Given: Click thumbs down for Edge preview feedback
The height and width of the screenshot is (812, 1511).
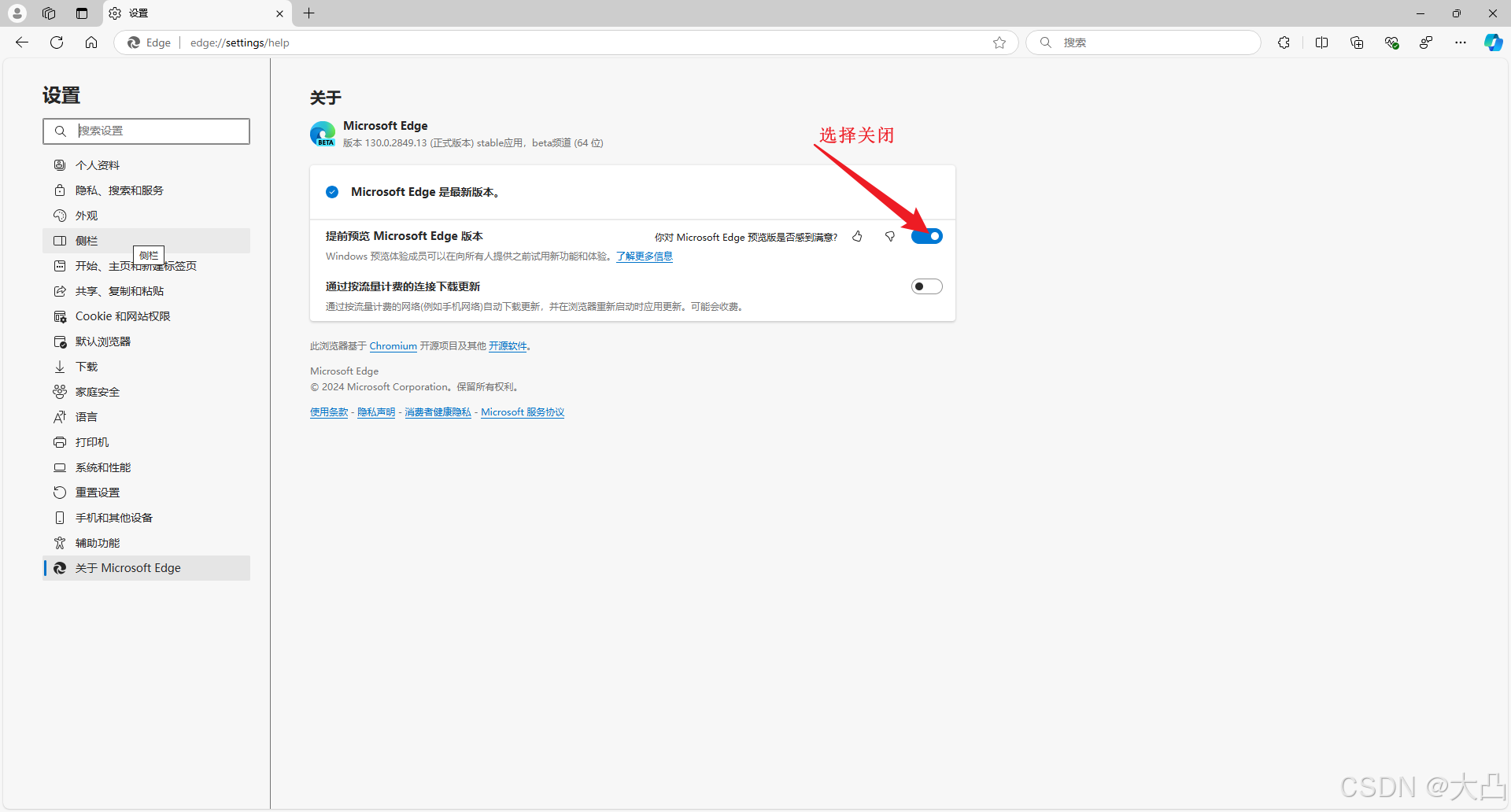Looking at the screenshot, I should [890, 236].
